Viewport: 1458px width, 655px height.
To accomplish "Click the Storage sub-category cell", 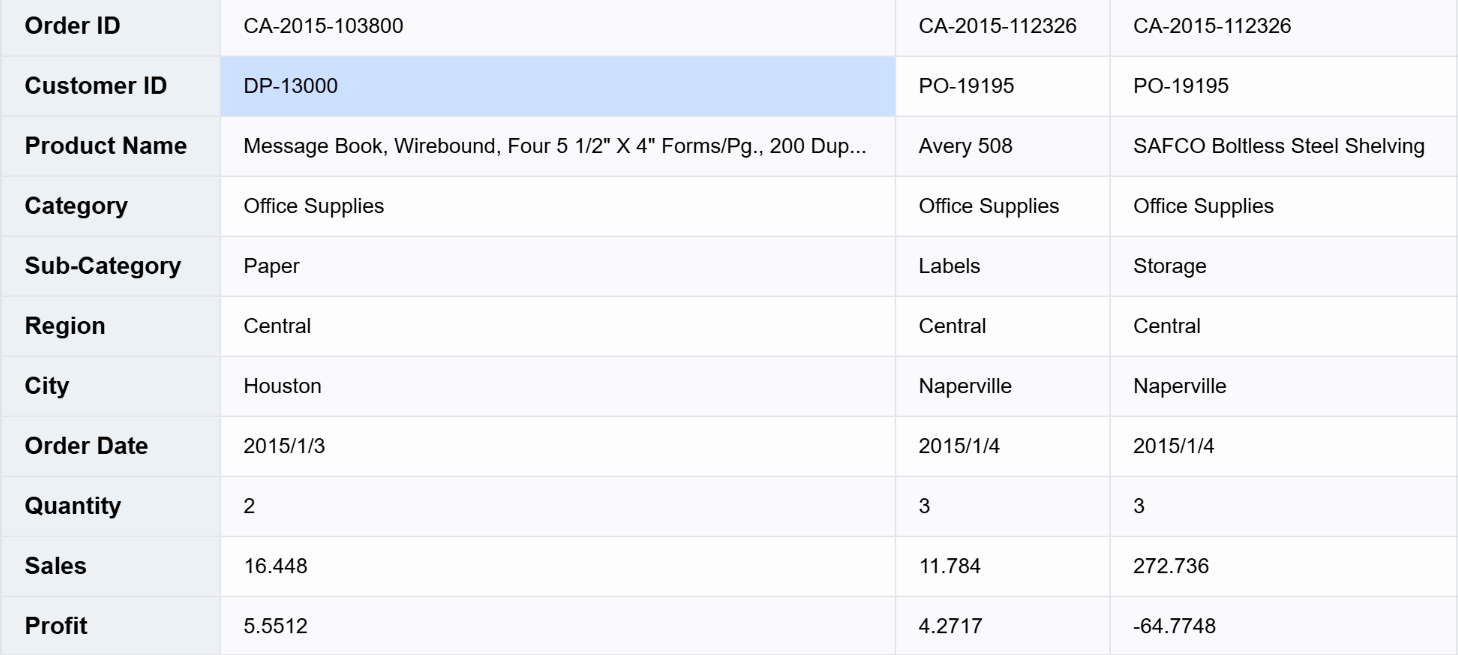I will [x=1283, y=266].
